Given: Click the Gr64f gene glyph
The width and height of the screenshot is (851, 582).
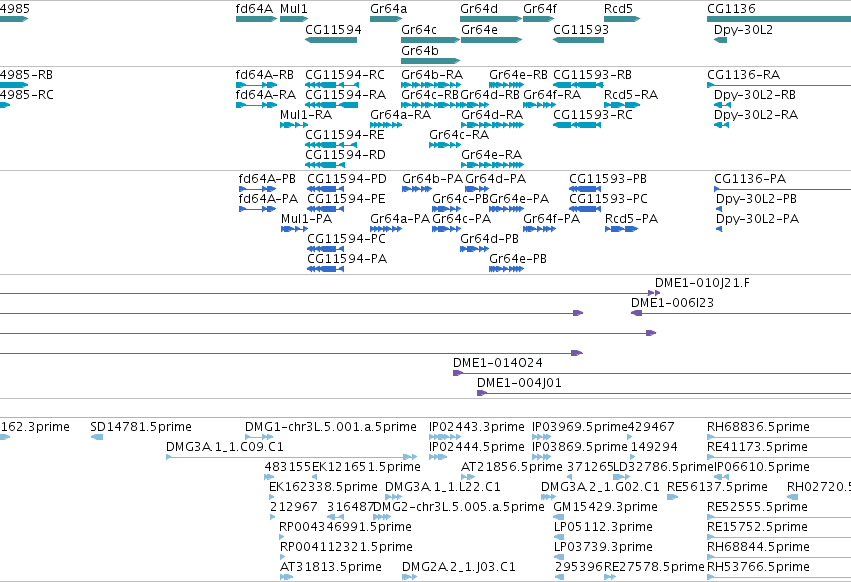Looking at the screenshot, I should click(x=538, y=19).
